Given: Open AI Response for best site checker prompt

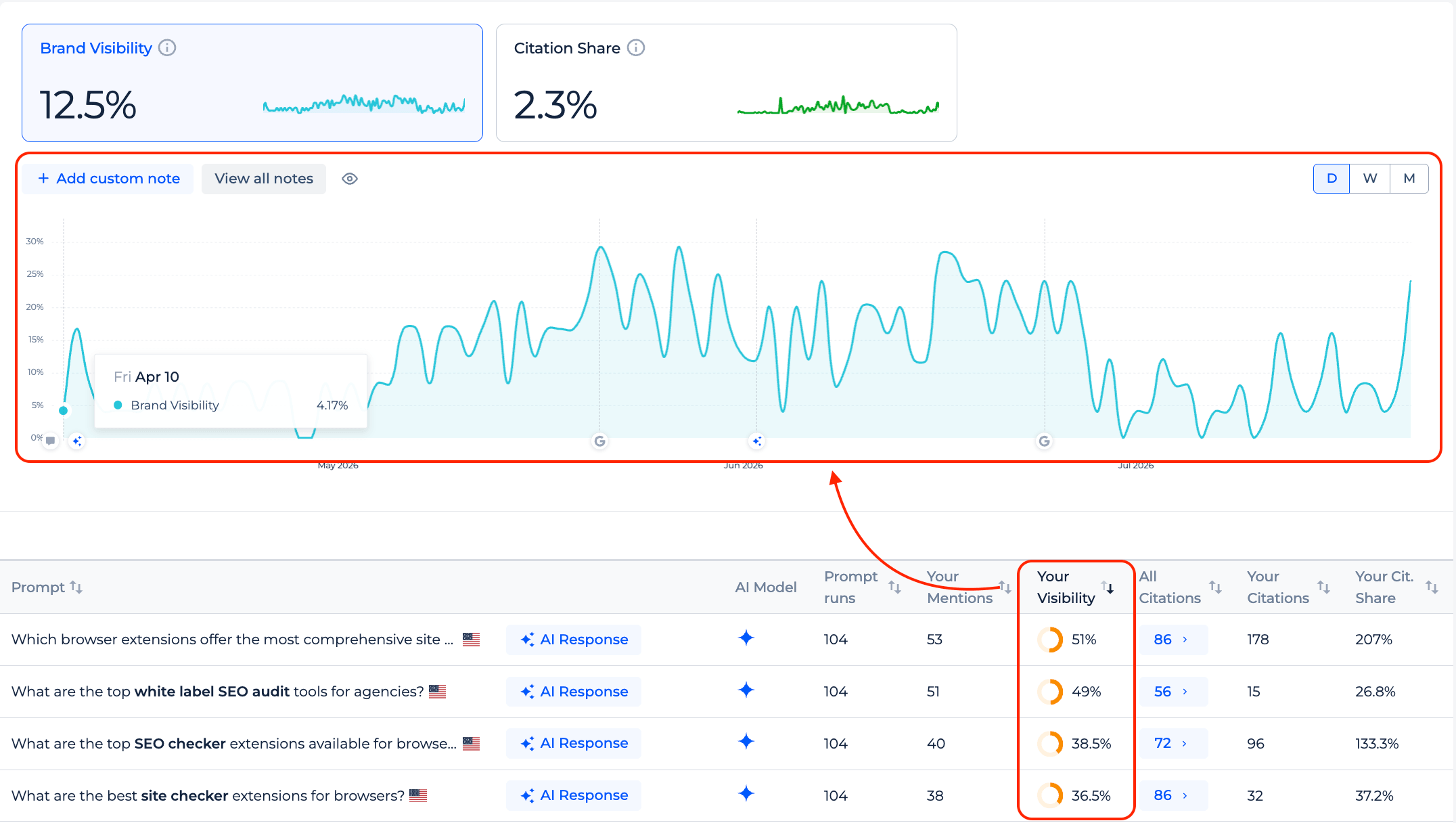Looking at the screenshot, I should pos(574,795).
